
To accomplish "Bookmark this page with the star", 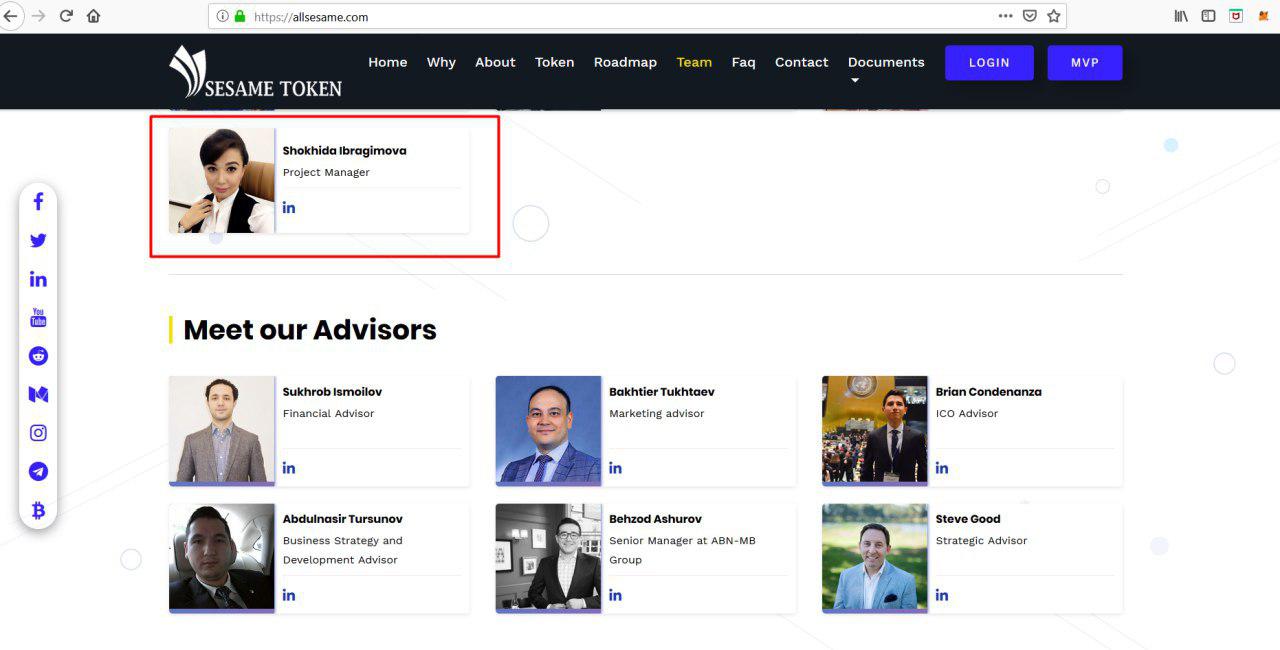I will click(1053, 16).
